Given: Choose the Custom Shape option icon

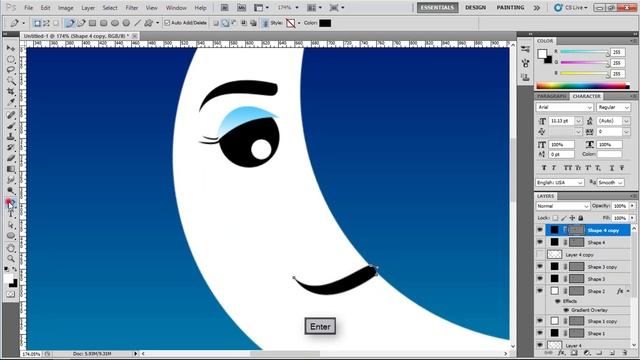Looking at the screenshot, I should click(x=148, y=23).
